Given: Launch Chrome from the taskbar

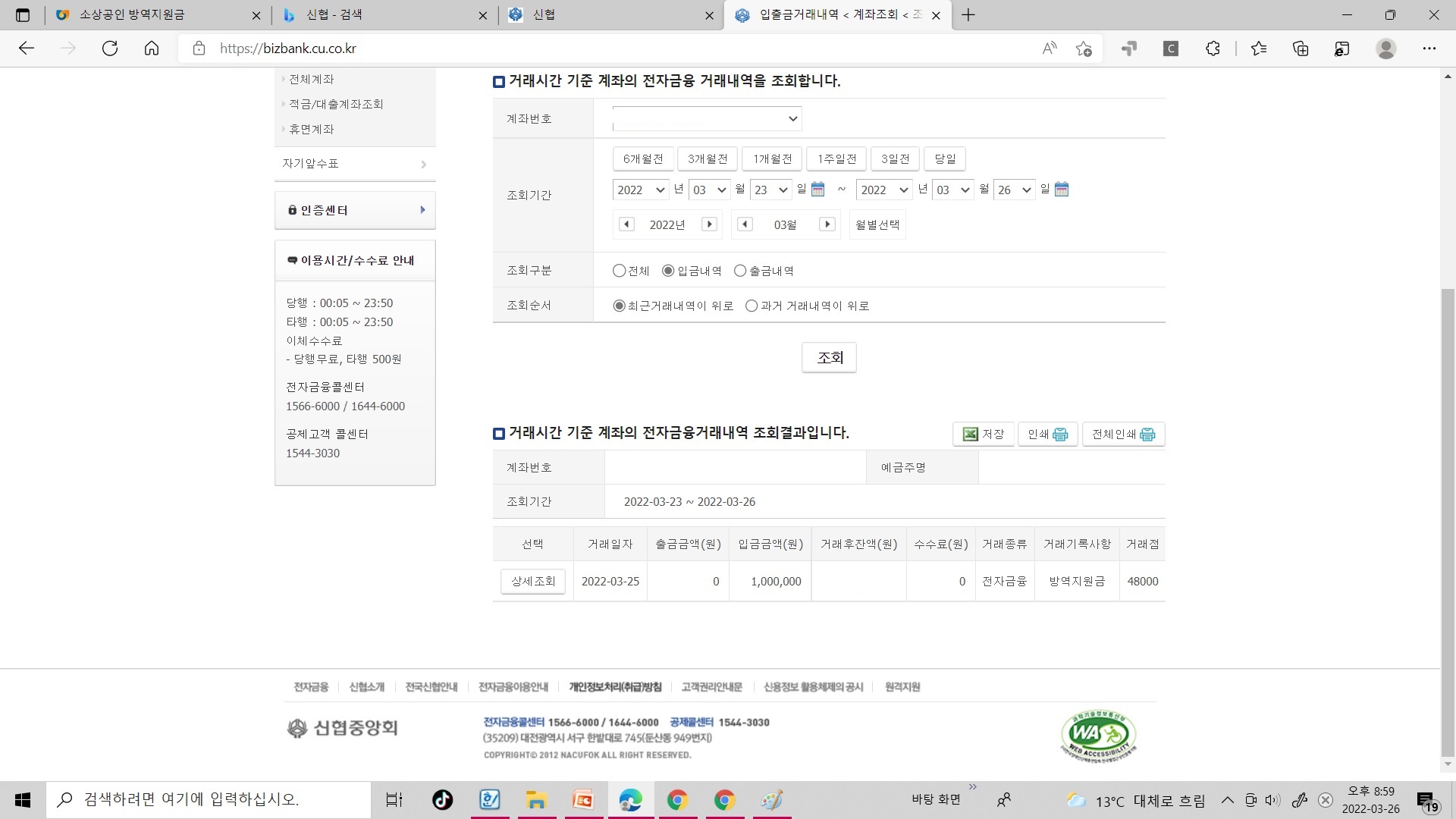Looking at the screenshot, I should (x=677, y=799).
